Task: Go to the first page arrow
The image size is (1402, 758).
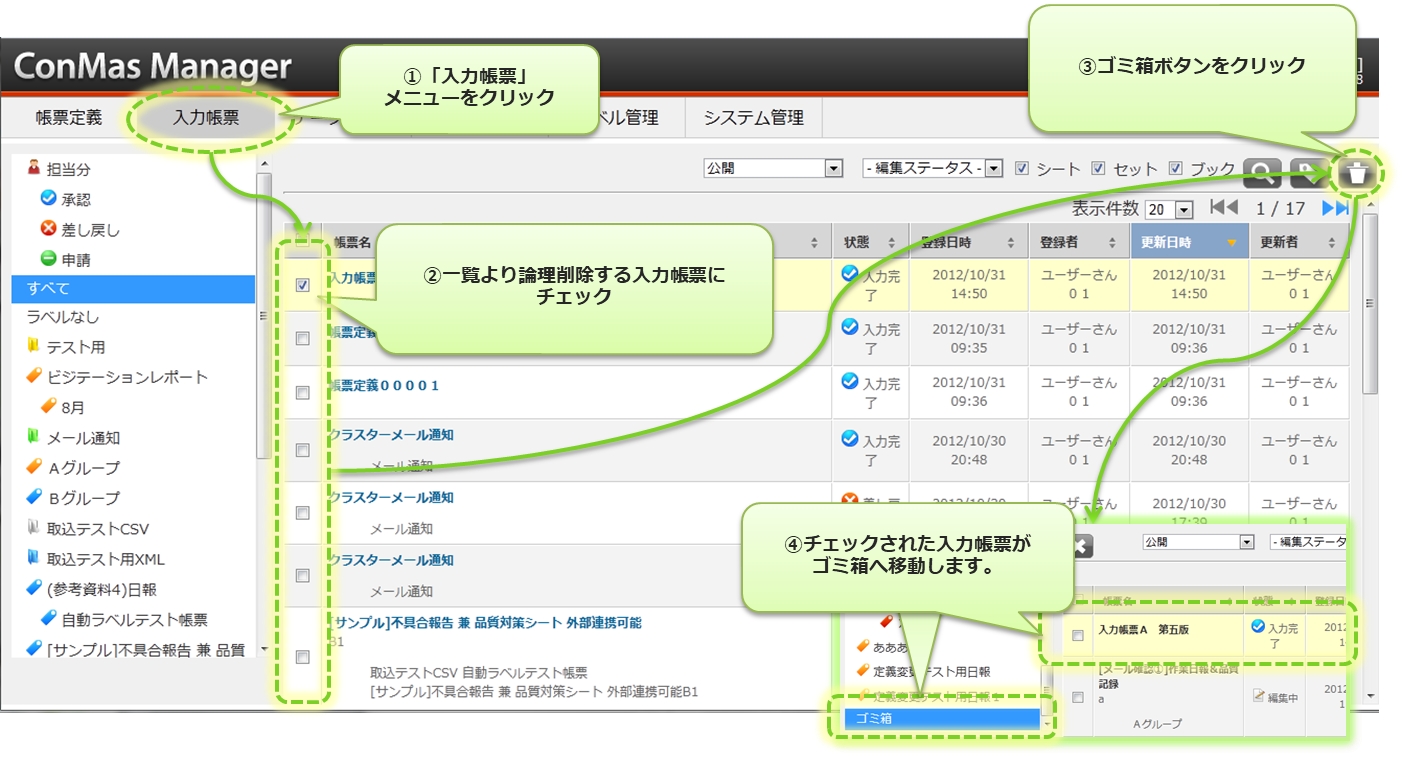Action: [1223, 208]
